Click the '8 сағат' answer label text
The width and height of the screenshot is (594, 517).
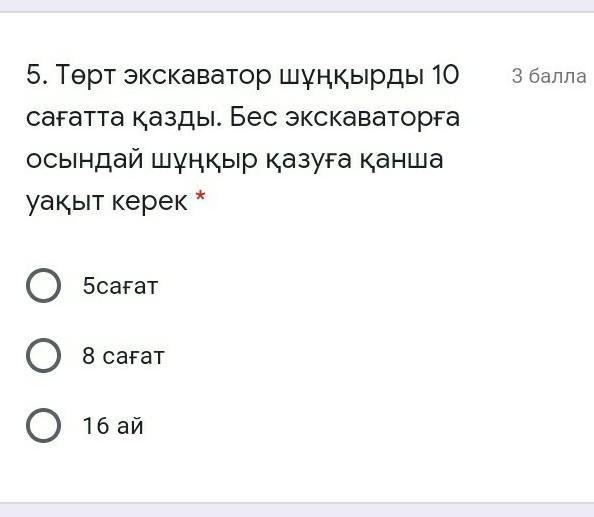point(123,356)
